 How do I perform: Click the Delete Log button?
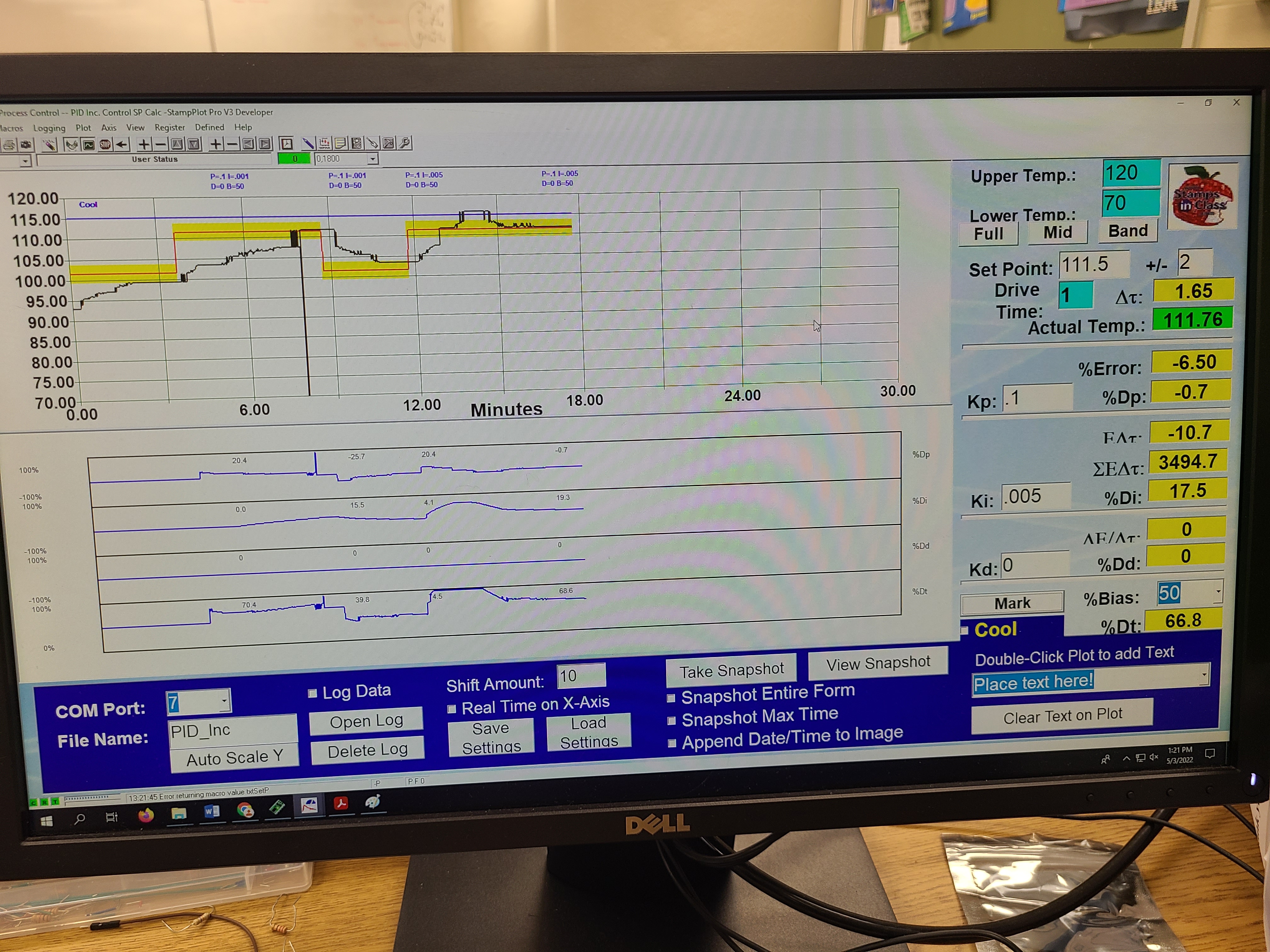pyautogui.click(x=368, y=751)
